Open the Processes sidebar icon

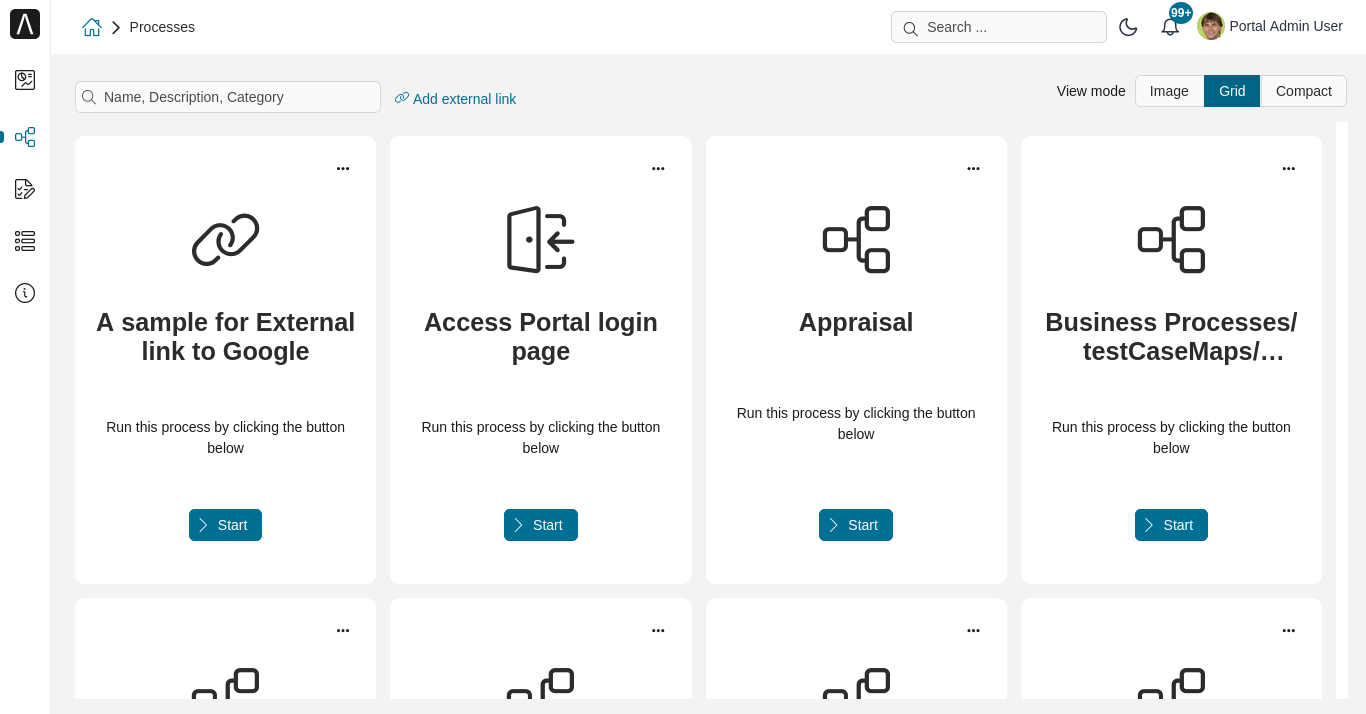25,137
